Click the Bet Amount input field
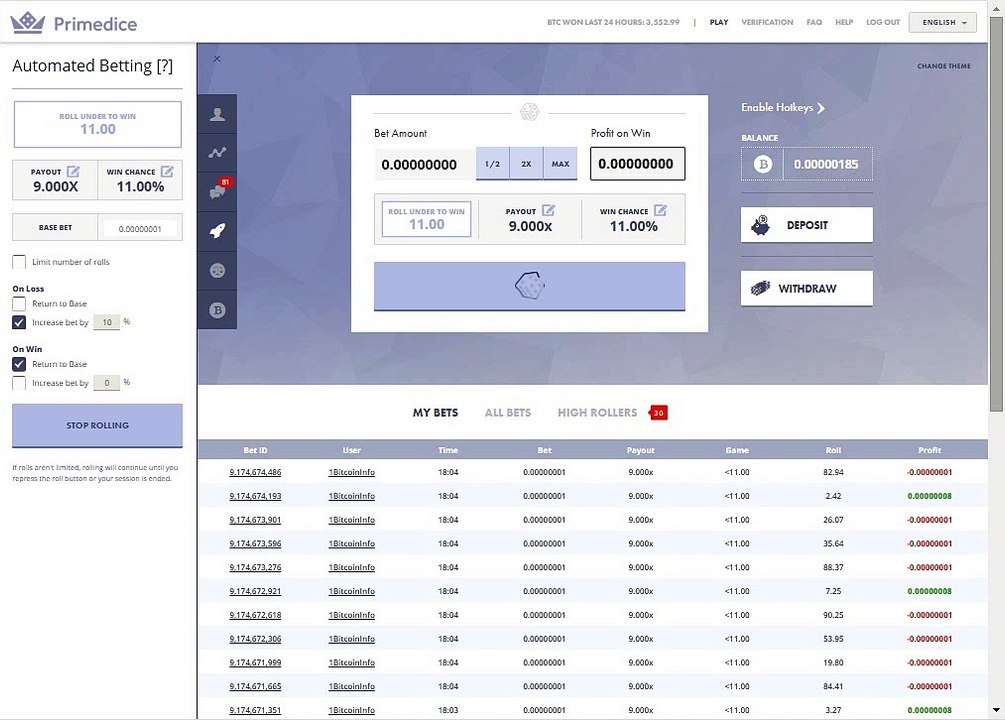Image resolution: width=1005 pixels, height=720 pixels. [425, 164]
